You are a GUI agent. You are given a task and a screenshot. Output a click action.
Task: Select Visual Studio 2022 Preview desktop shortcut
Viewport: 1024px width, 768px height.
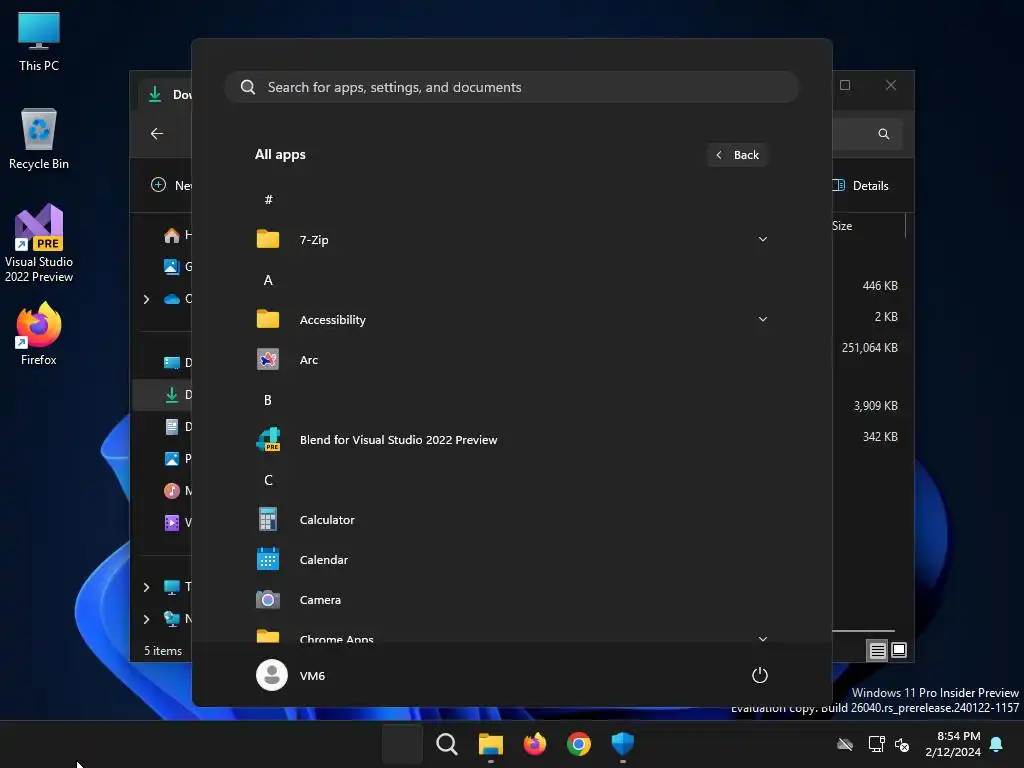point(39,244)
